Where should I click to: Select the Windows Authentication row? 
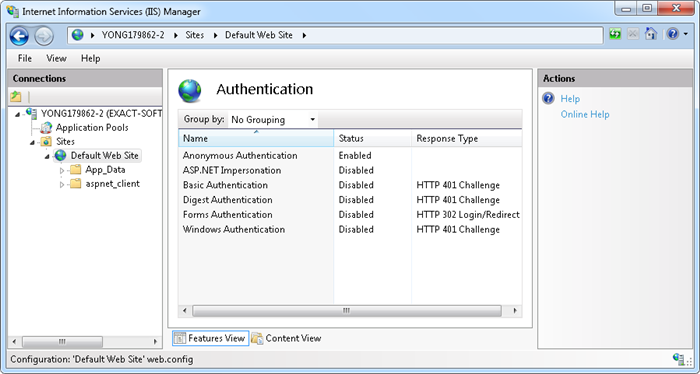click(350, 229)
